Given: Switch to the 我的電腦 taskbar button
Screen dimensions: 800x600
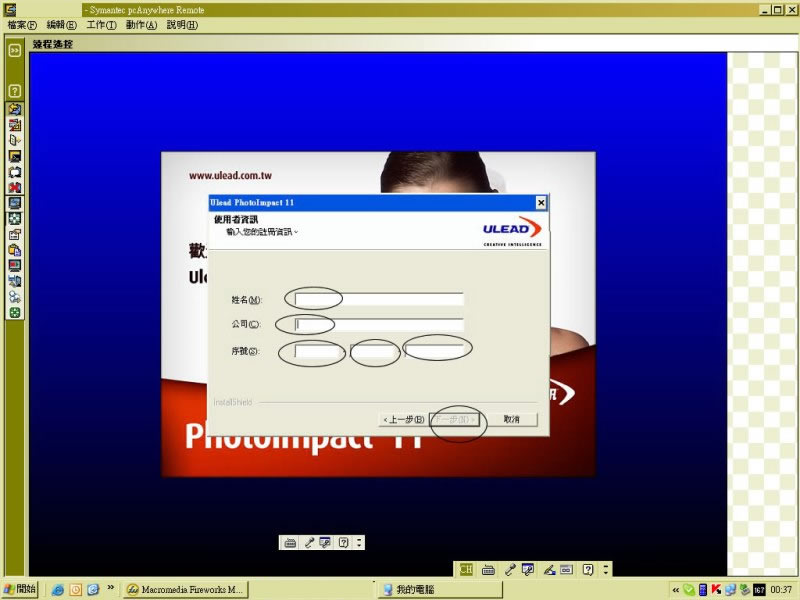Looking at the screenshot, I should click(x=440, y=590).
